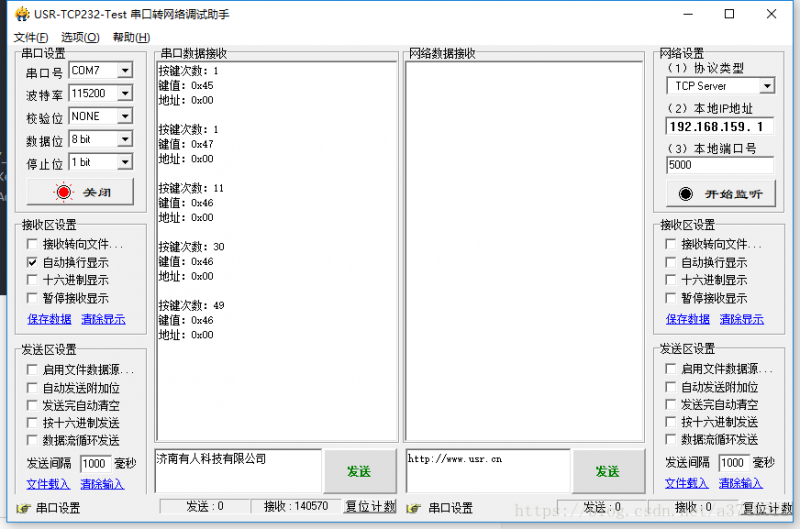Screen dimensions: 800x529
Task: Uncheck serial 自动换行显示 checkbox
Action: click(32, 262)
